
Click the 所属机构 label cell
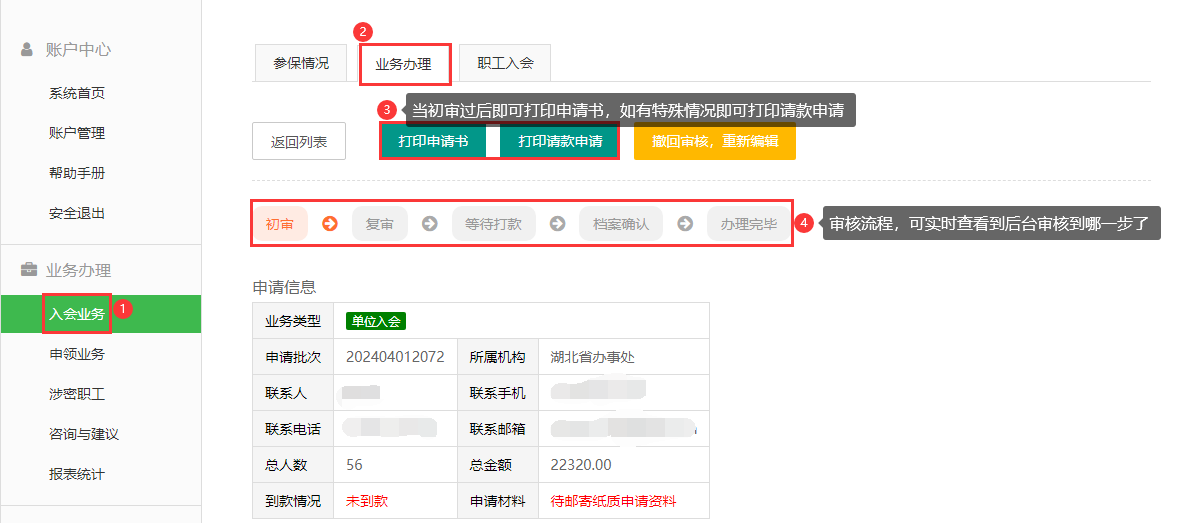[498, 357]
